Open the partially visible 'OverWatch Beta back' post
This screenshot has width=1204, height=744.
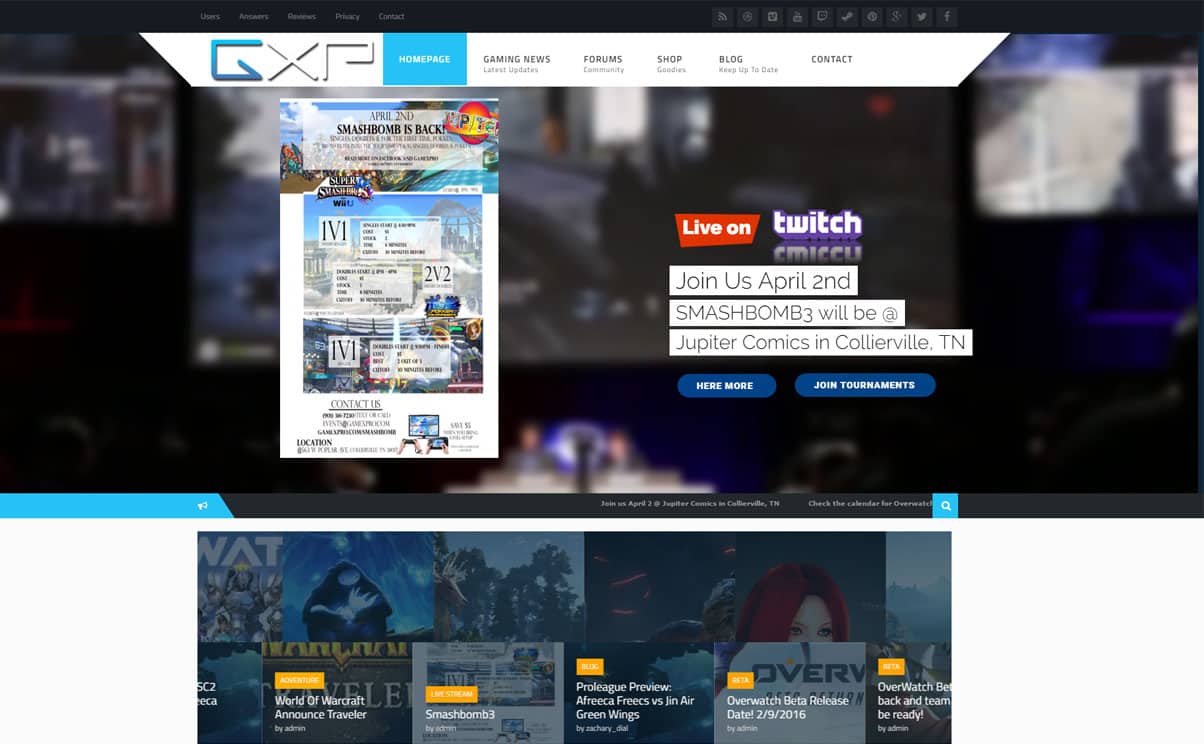(914, 700)
